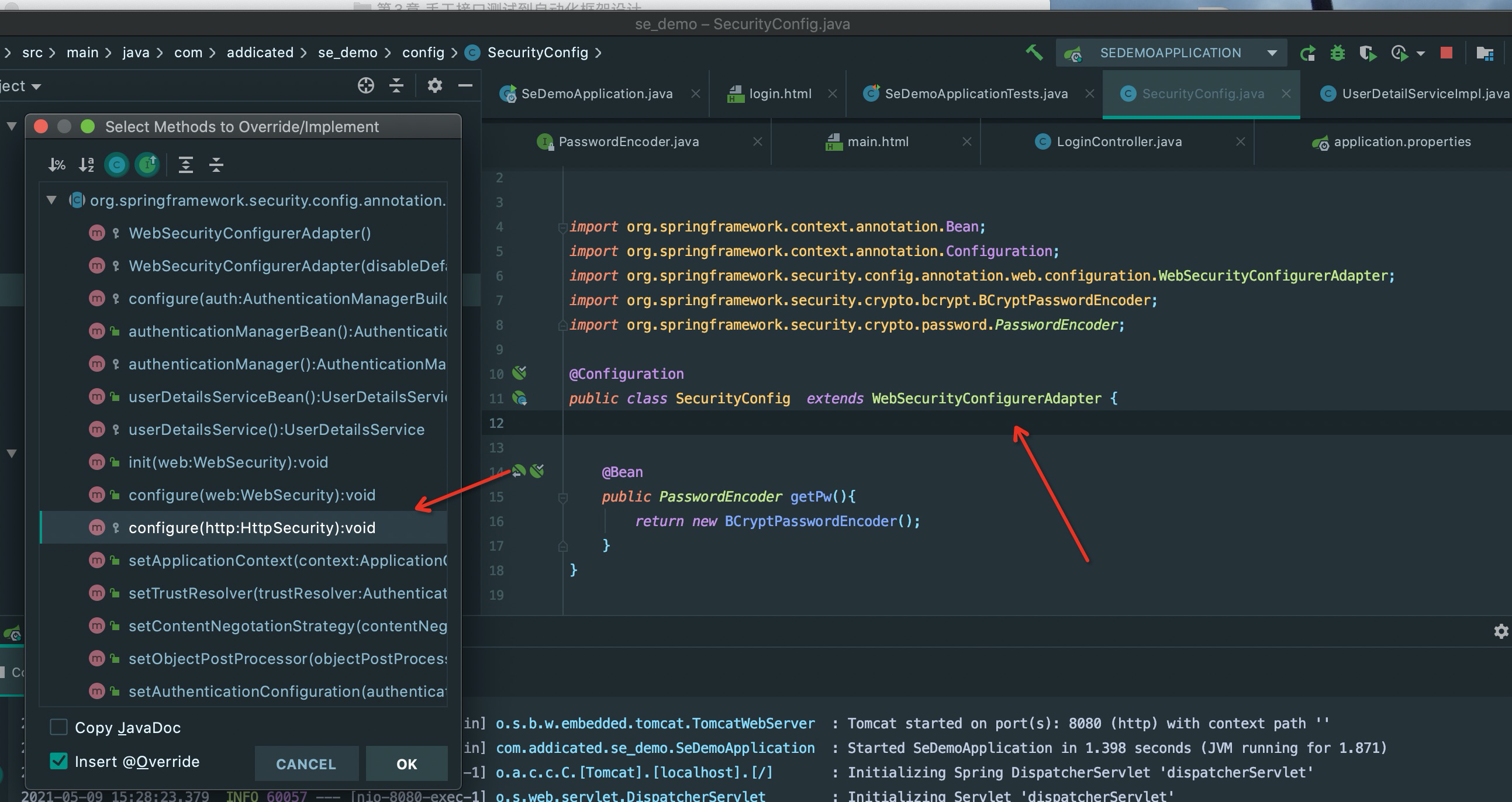Sort methods alphabetically in dialog
The width and height of the screenshot is (1512, 802).
[87, 165]
